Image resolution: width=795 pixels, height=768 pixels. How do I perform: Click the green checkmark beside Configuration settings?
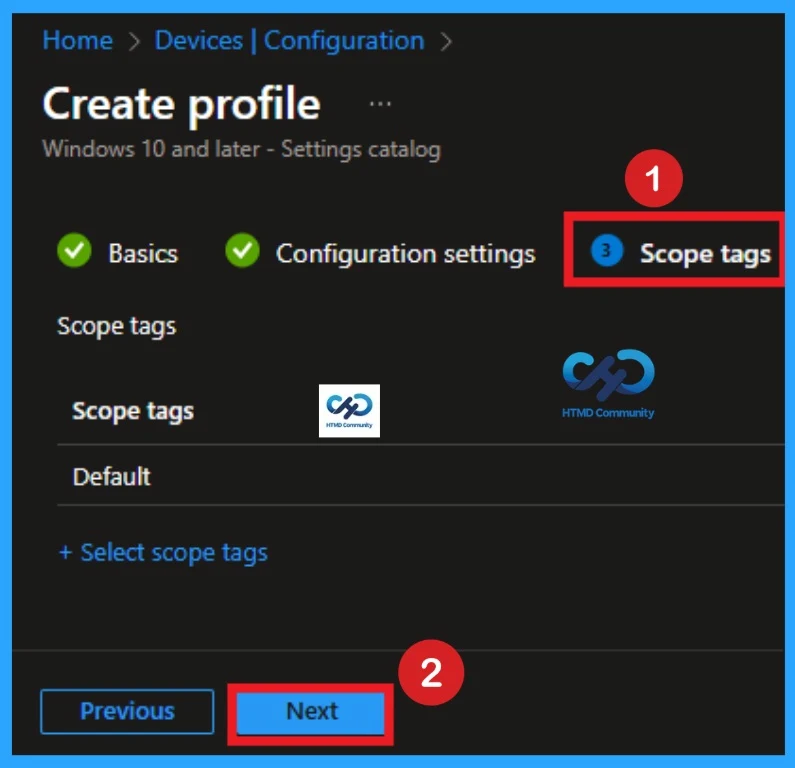(x=242, y=250)
